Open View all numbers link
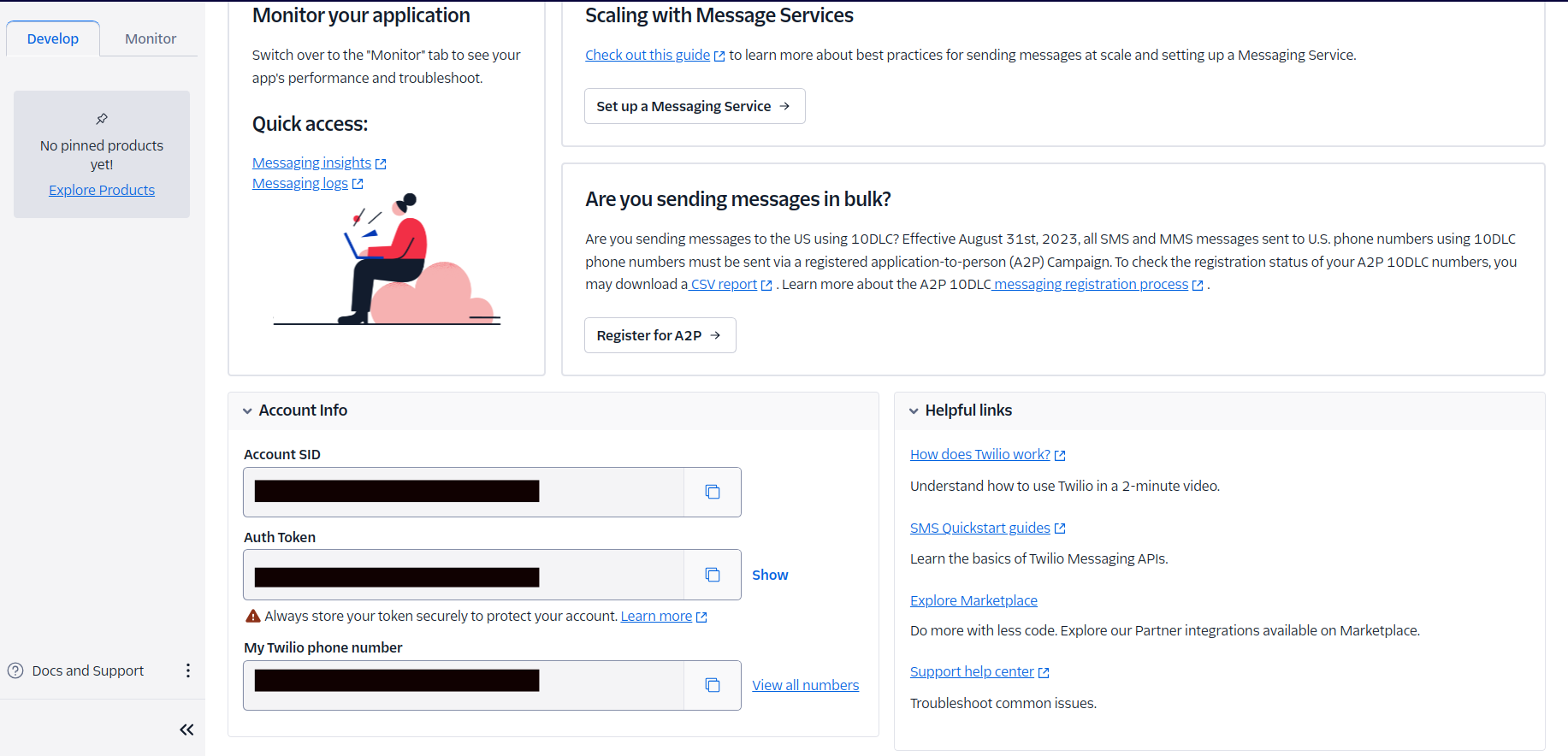1568x756 pixels. pyautogui.click(x=805, y=685)
